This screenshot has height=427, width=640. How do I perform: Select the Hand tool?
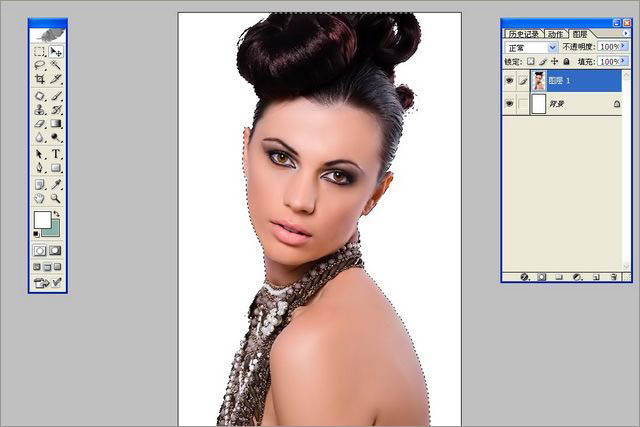(40, 198)
